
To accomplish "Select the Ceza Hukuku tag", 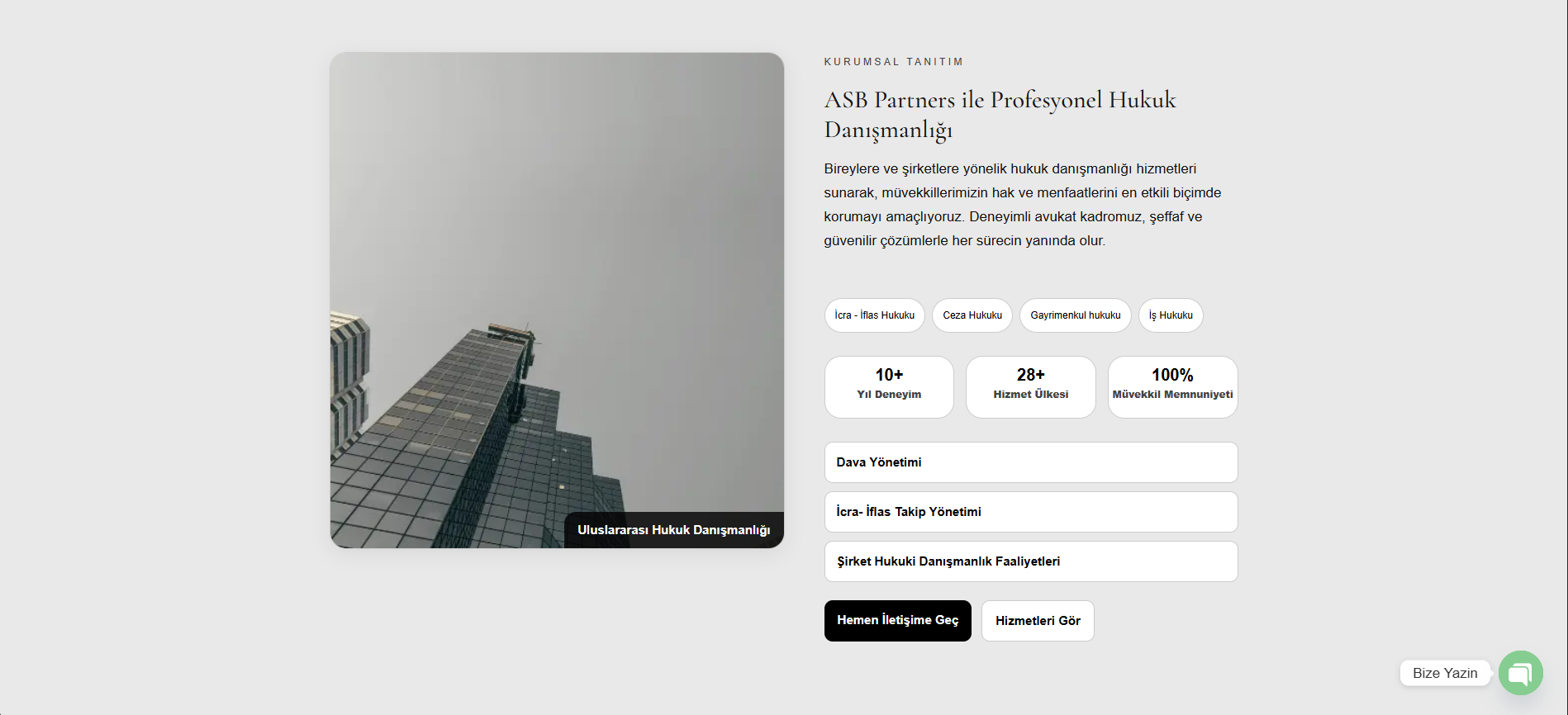I will point(972,315).
